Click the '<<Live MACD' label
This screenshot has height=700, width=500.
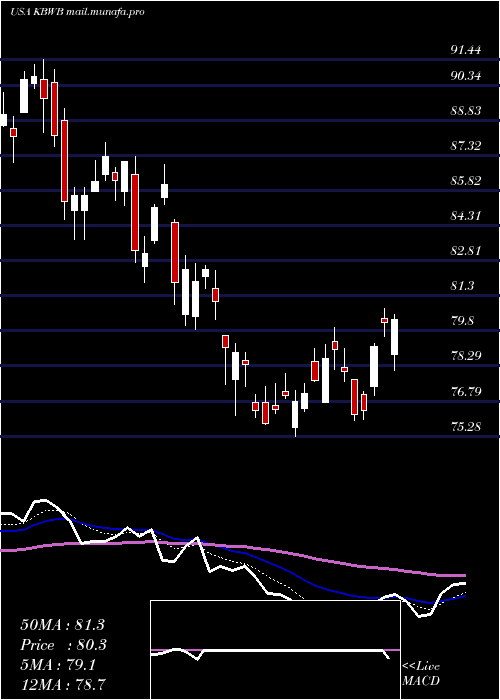(421, 673)
